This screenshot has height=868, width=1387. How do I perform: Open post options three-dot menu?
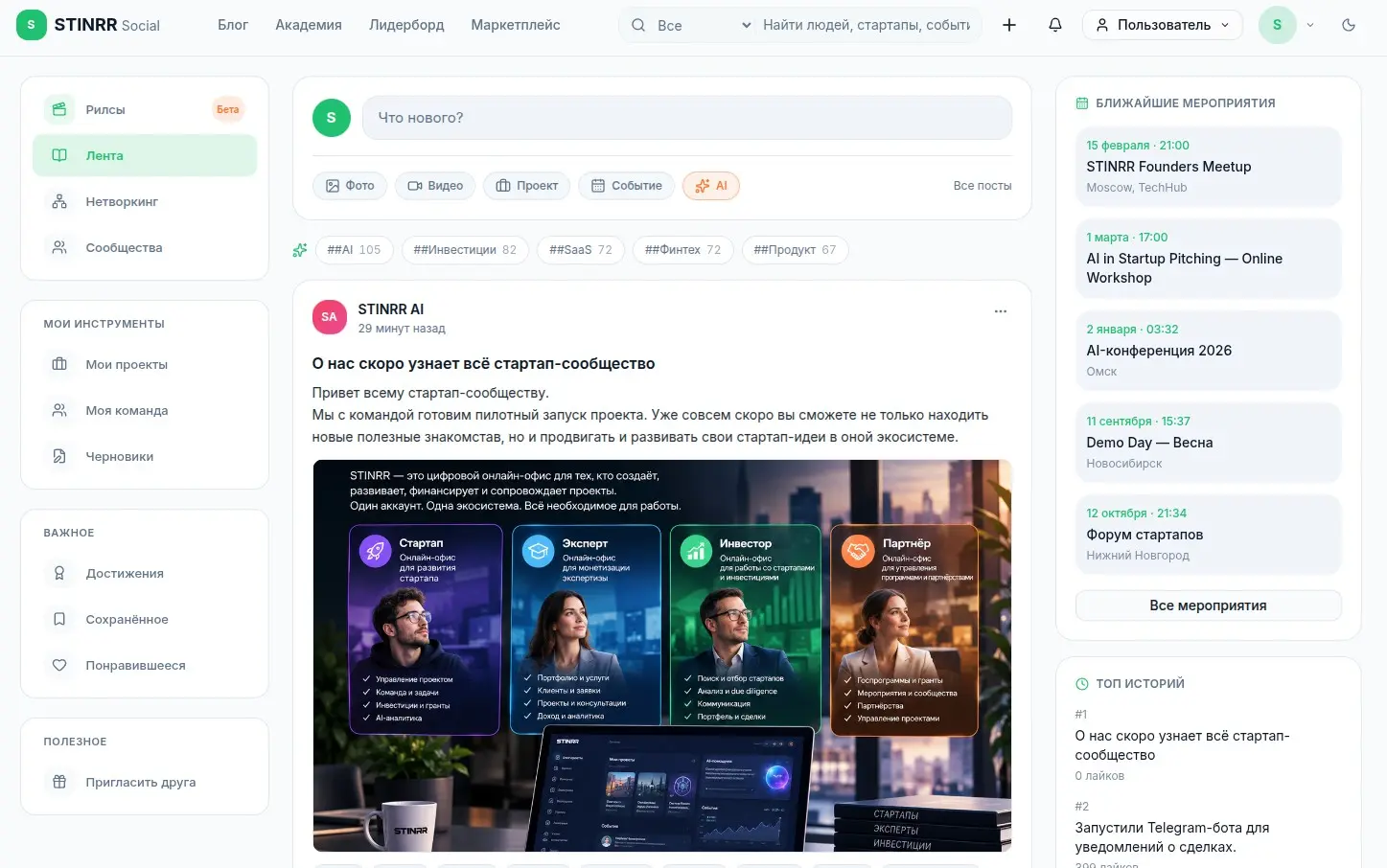pos(1001,311)
